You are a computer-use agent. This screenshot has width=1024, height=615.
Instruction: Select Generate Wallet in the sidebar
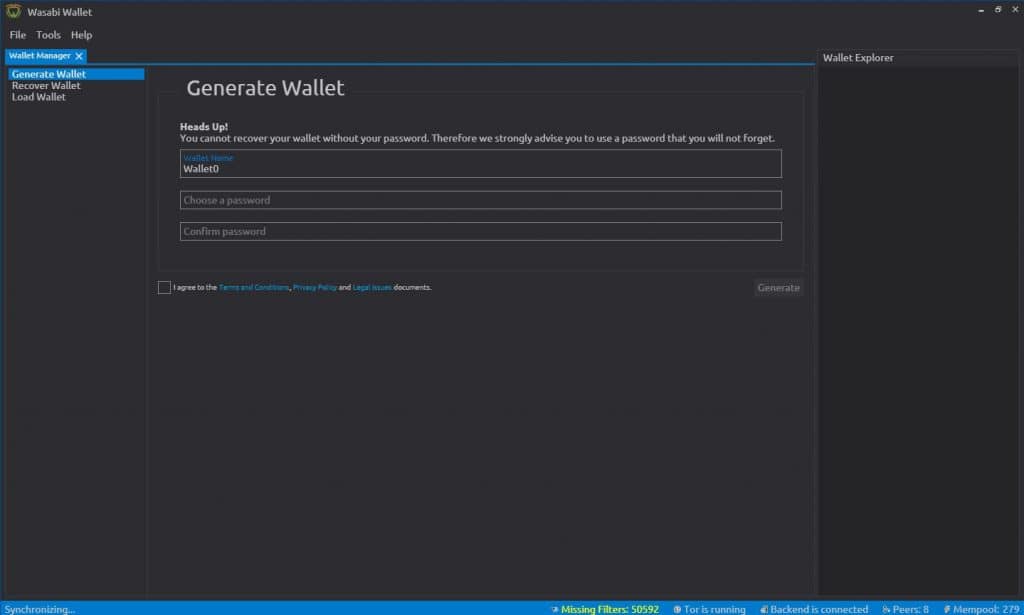click(49, 74)
